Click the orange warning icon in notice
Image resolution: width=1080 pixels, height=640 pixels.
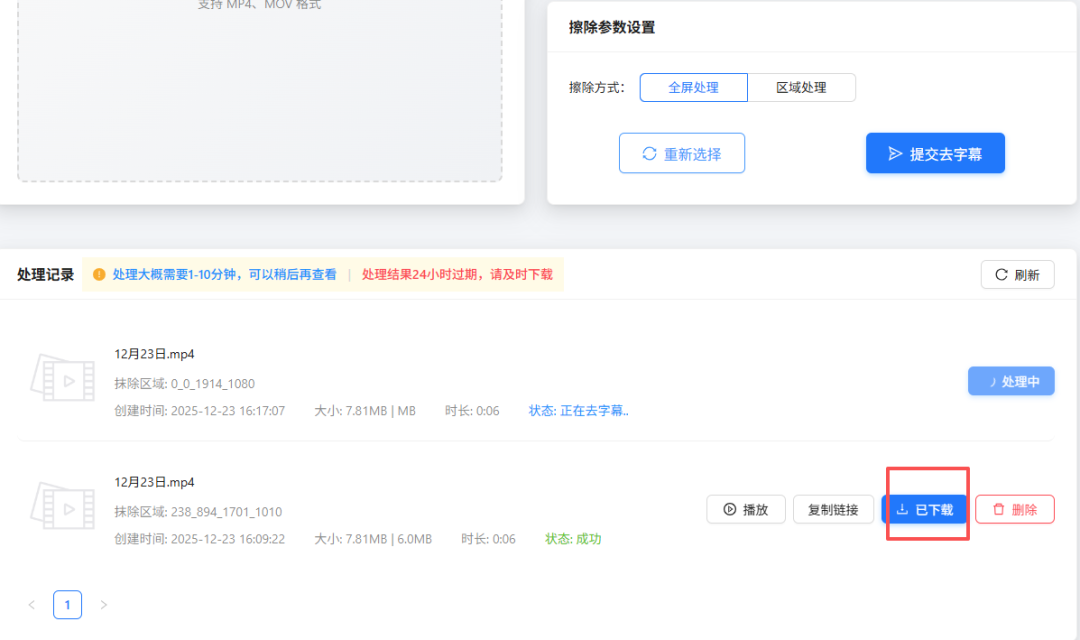pyautogui.click(x=99, y=274)
